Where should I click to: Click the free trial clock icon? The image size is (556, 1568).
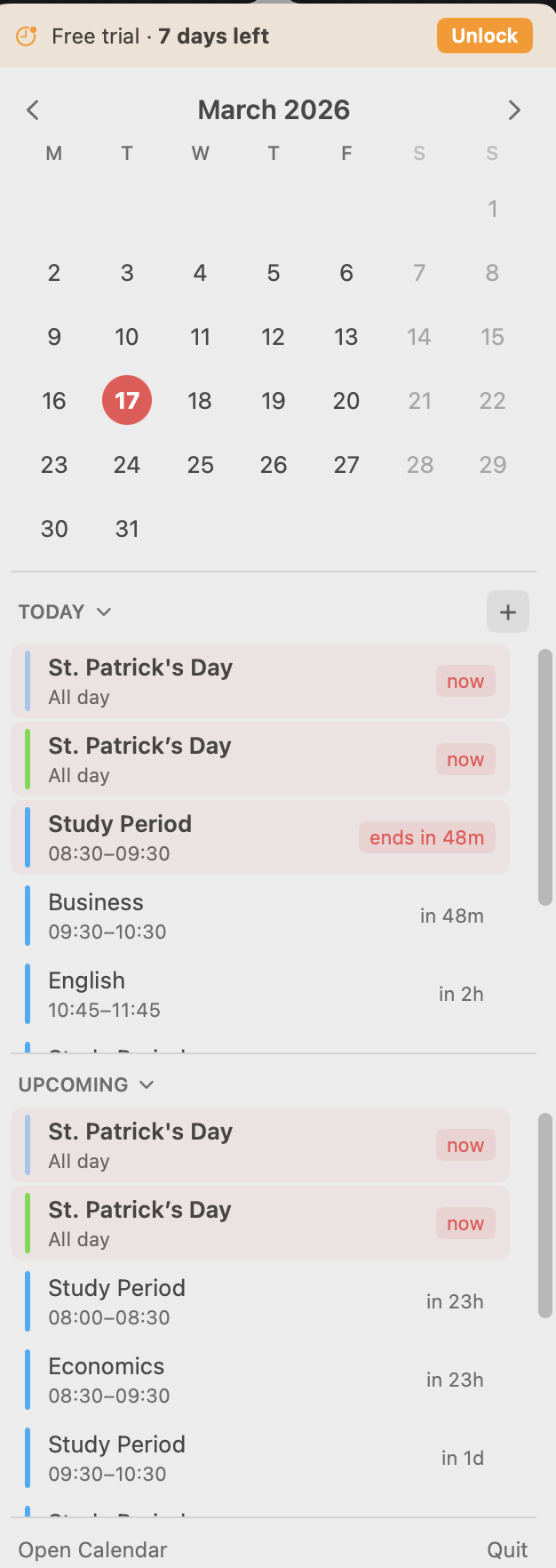click(27, 36)
